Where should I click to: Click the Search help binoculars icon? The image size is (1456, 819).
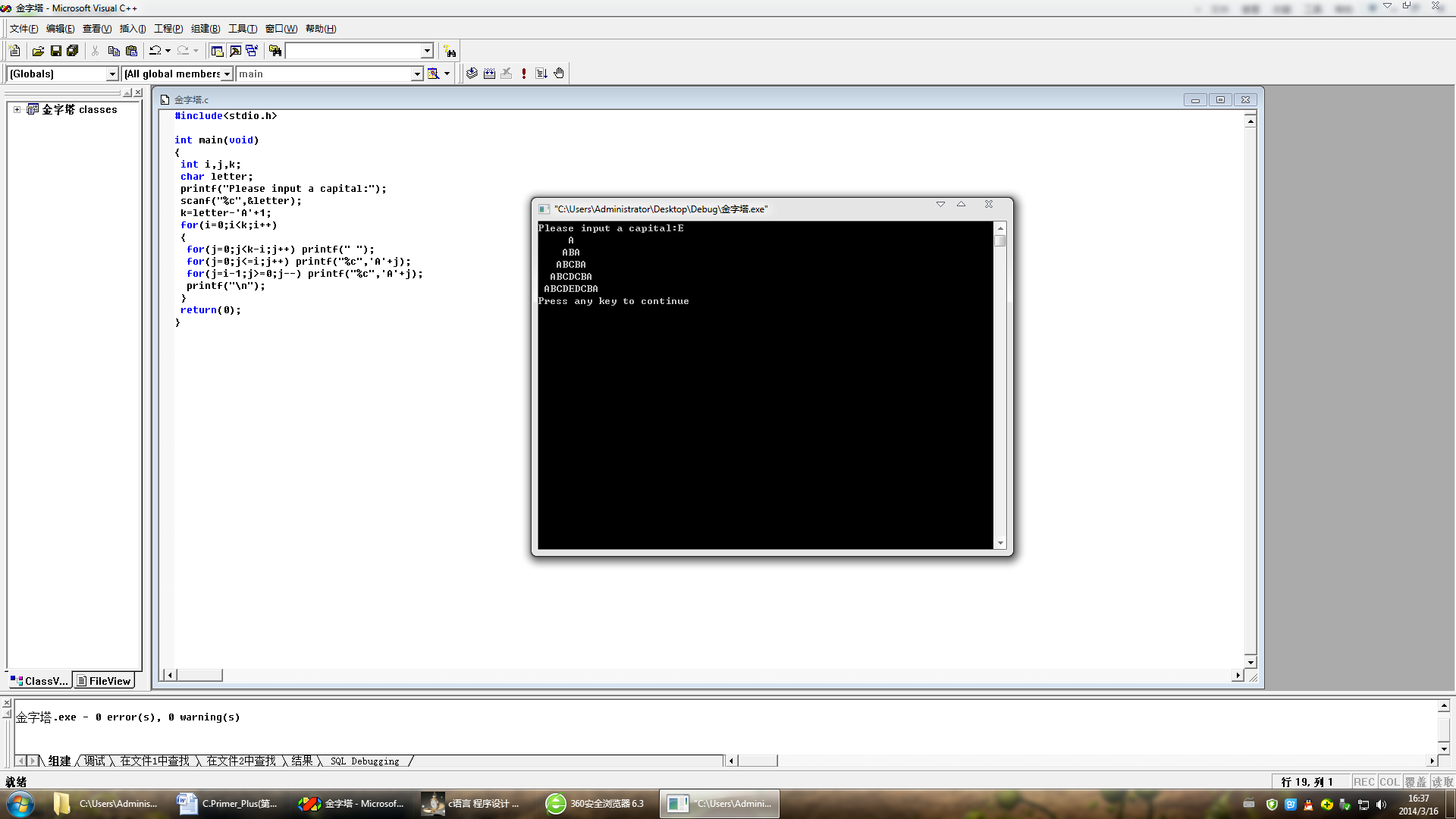(x=450, y=51)
